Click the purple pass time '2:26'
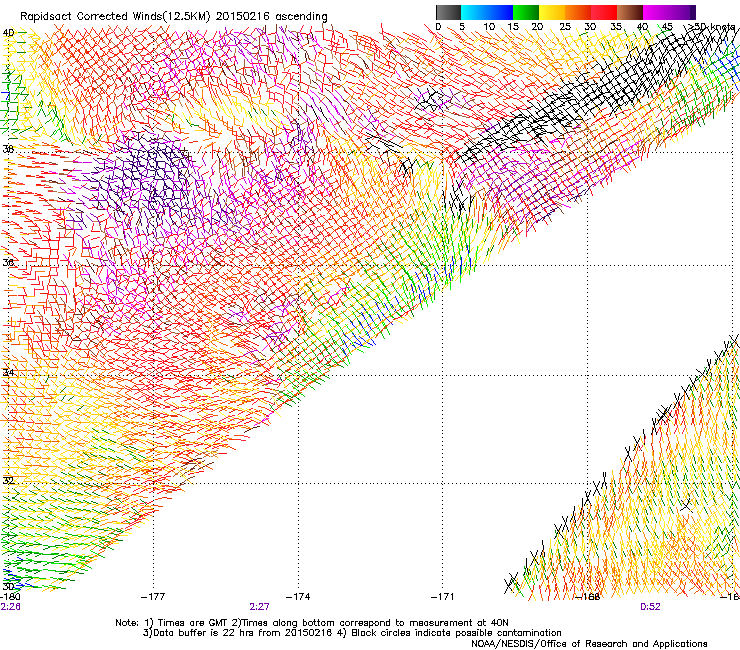Screen dimensions: 740x650 (x=10, y=607)
